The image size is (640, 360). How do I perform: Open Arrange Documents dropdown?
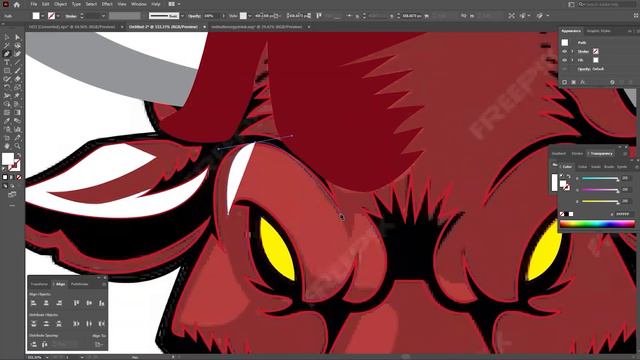pyautogui.click(x=174, y=4)
